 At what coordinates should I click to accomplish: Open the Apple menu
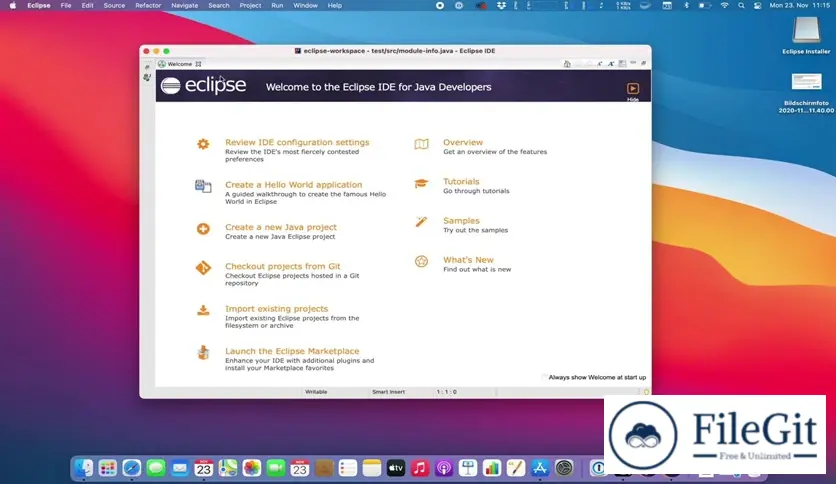click(x=13, y=5)
